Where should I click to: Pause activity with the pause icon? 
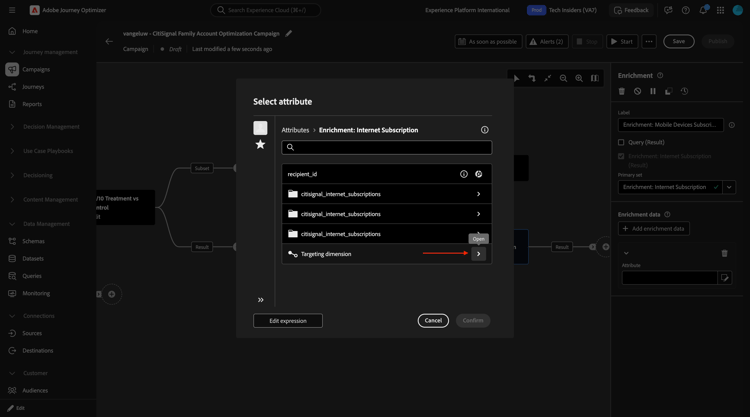(x=653, y=91)
